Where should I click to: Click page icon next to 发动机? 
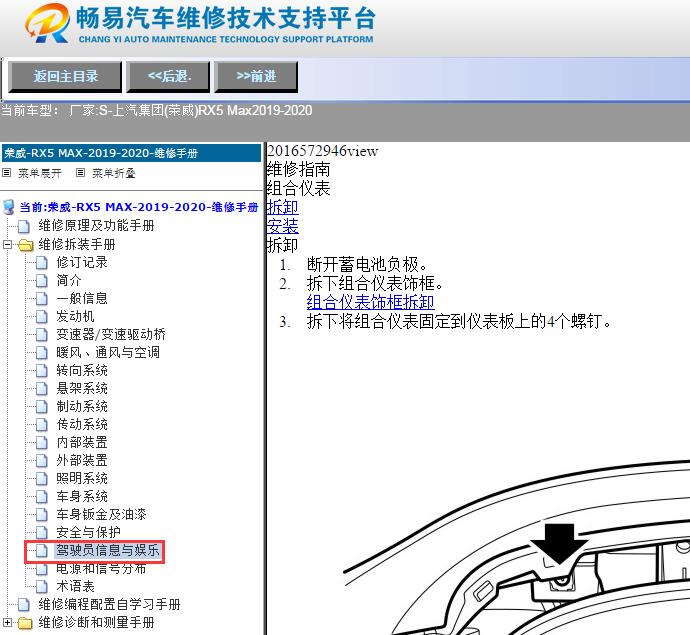pos(42,317)
